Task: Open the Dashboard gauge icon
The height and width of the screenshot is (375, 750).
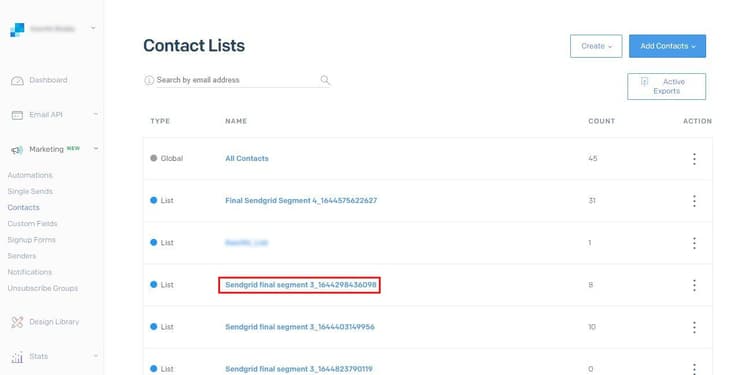Action: [17, 80]
